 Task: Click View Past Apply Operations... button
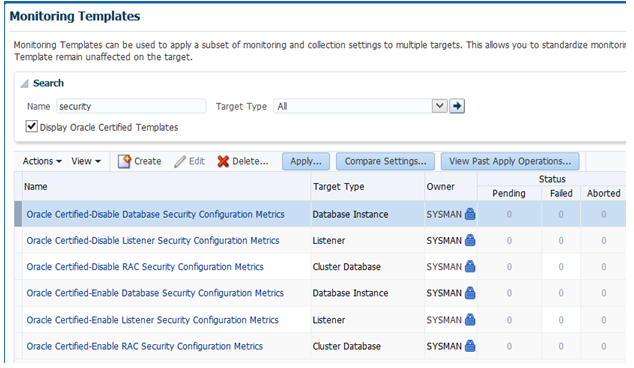pos(510,161)
